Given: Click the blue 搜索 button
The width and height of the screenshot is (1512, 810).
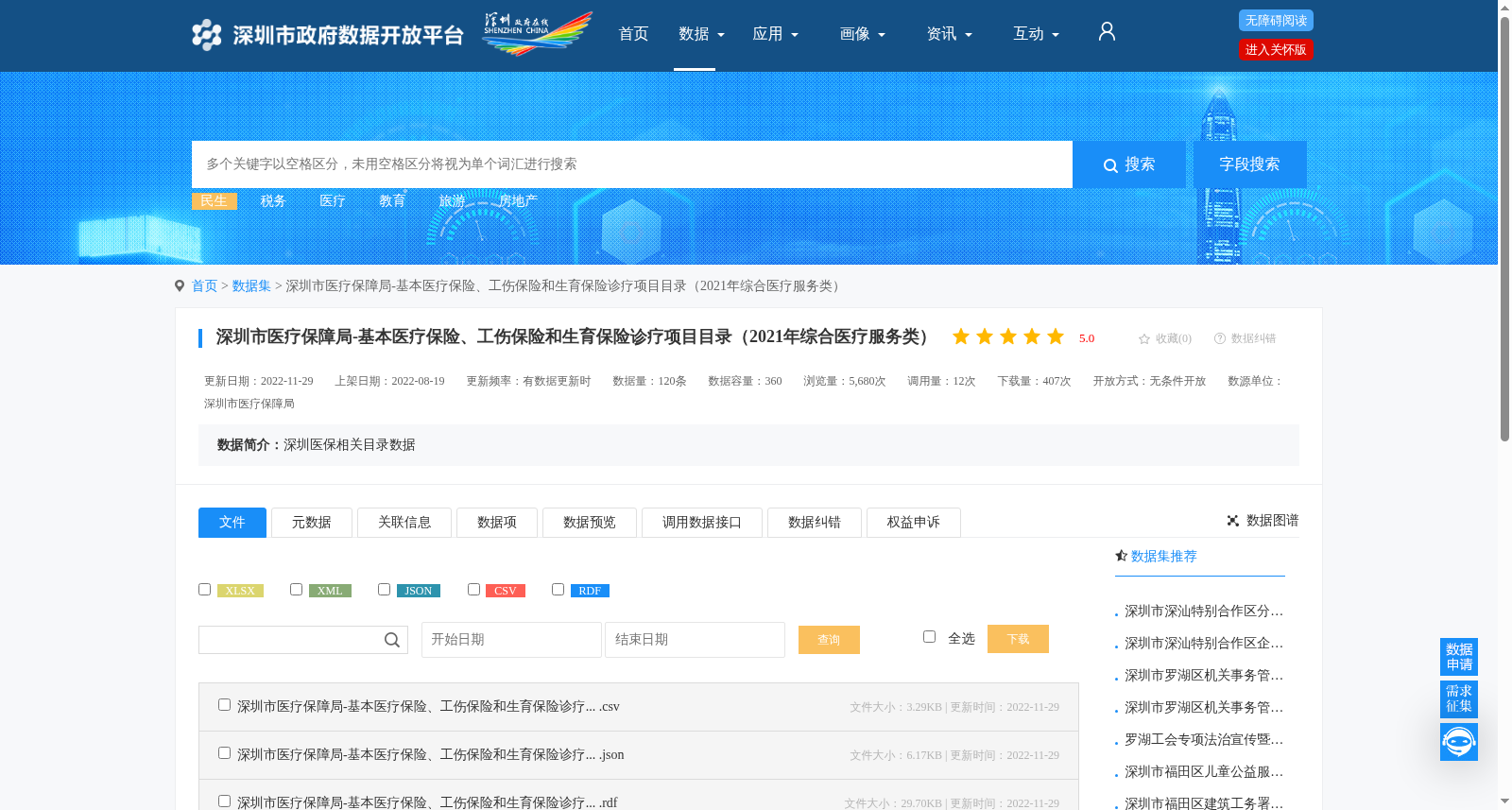Looking at the screenshot, I should [1129, 164].
